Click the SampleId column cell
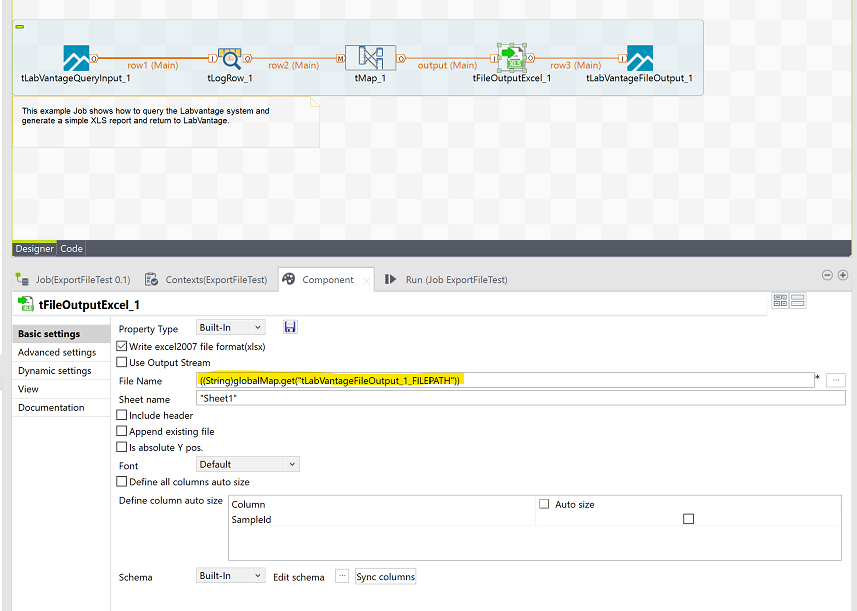Screen dimensions: 857x611 coord(382,519)
